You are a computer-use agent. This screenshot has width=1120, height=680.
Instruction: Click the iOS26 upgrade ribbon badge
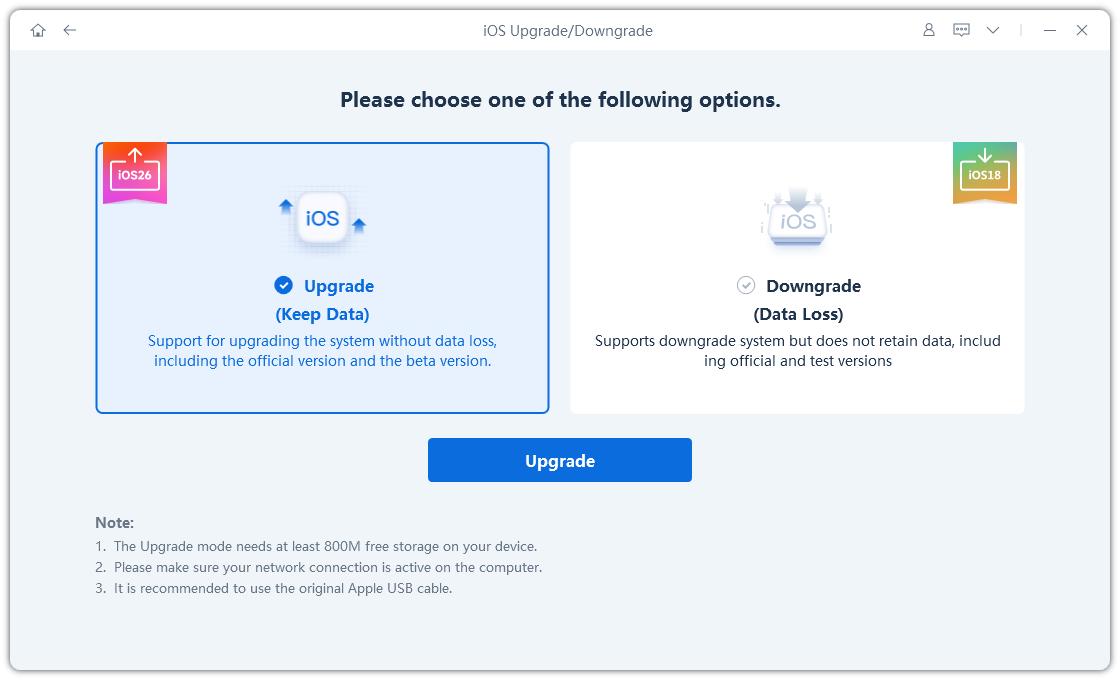[135, 170]
